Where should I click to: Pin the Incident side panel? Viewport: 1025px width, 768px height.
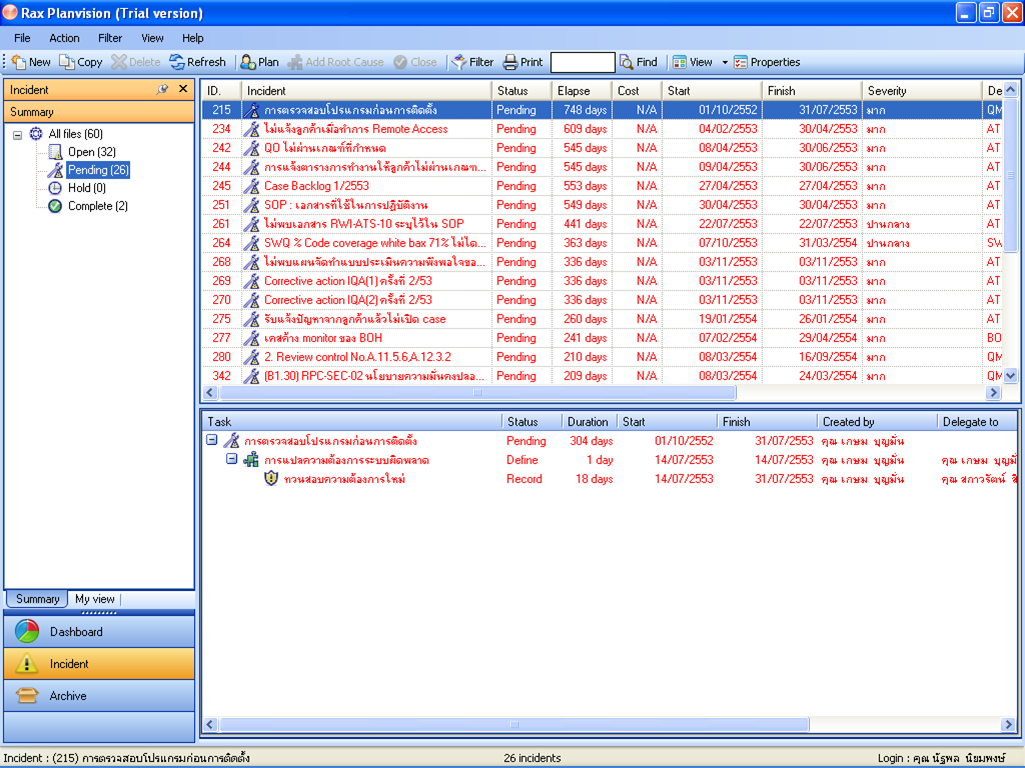click(x=162, y=90)
